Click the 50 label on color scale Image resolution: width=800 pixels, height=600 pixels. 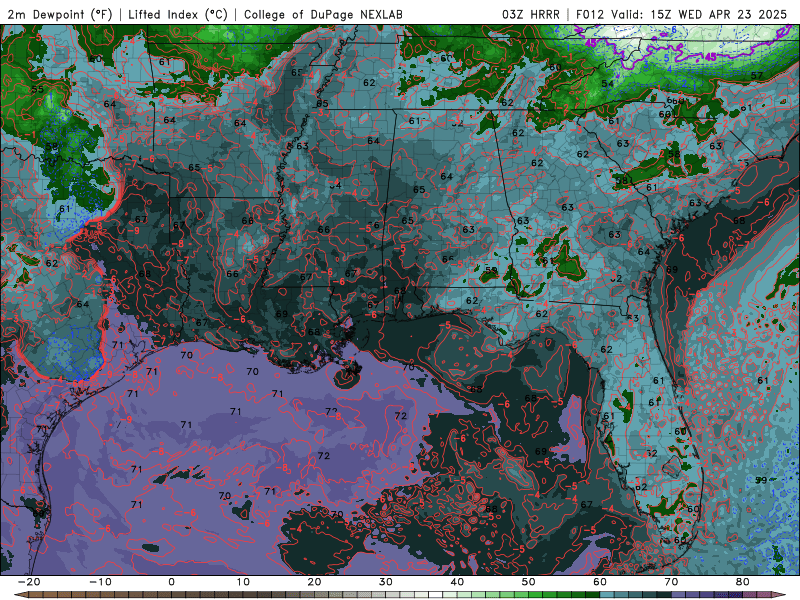point(529,582)
